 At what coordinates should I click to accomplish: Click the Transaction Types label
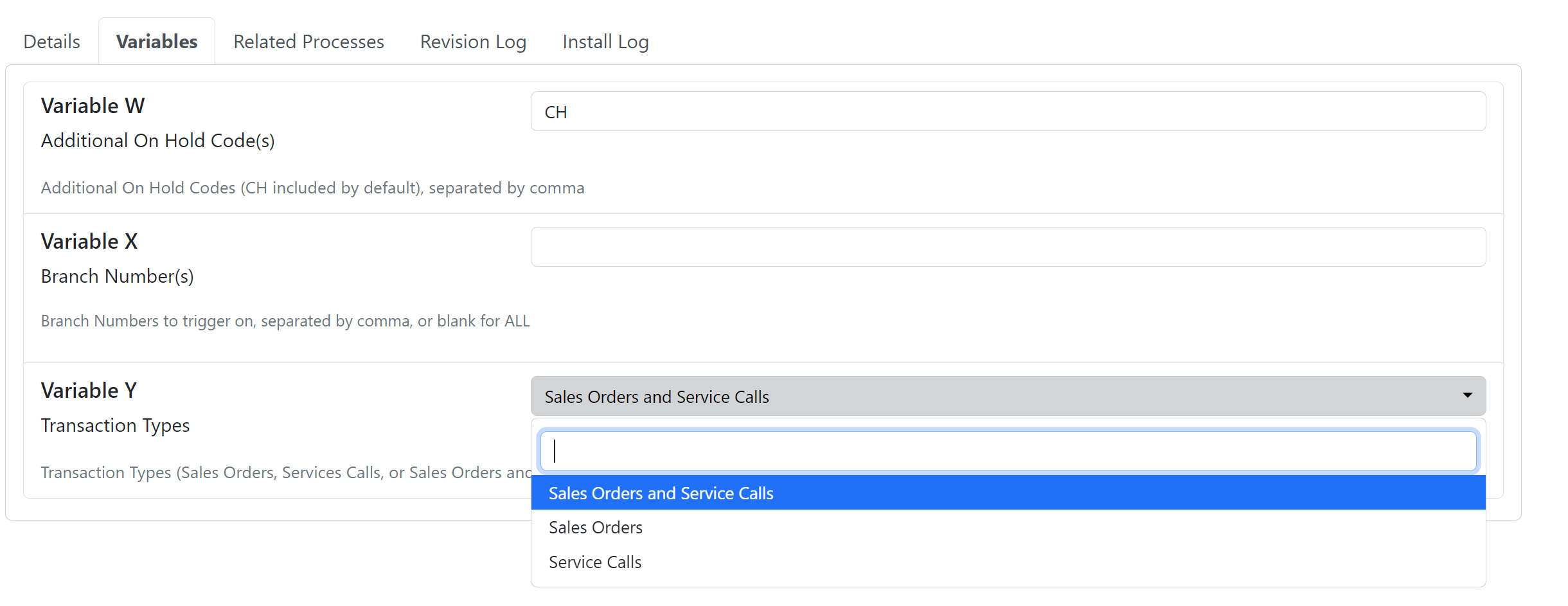click(116, 425)
